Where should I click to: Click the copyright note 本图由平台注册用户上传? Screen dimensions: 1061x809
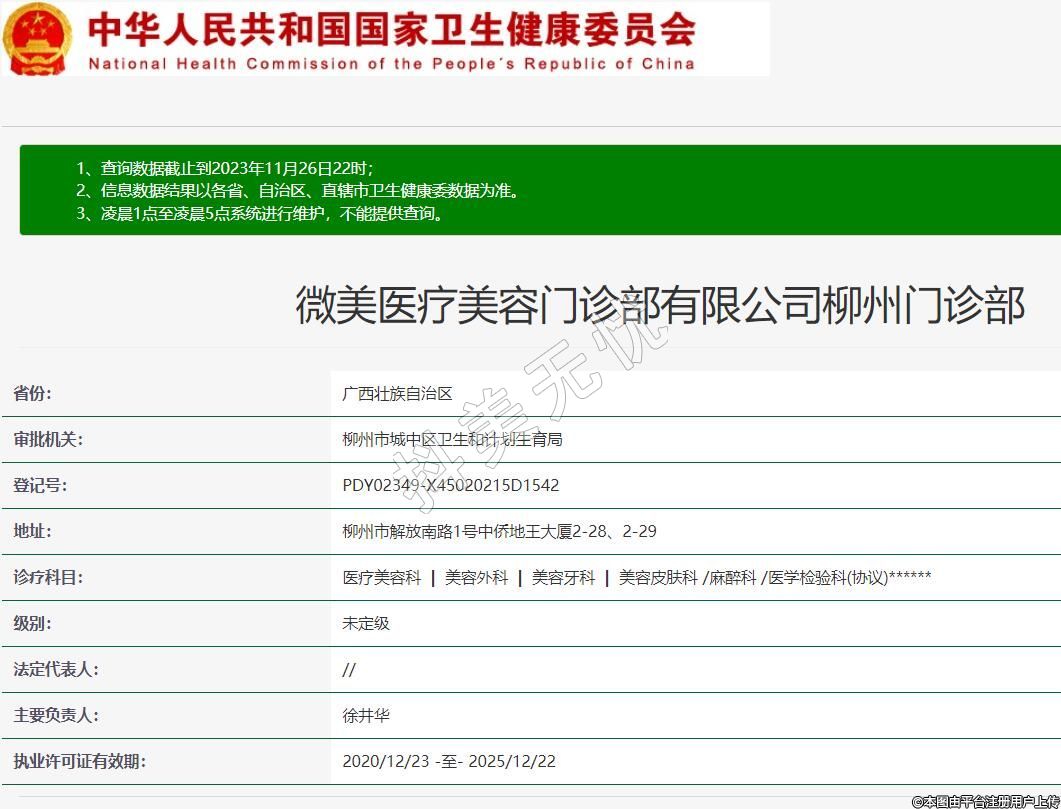985,801
